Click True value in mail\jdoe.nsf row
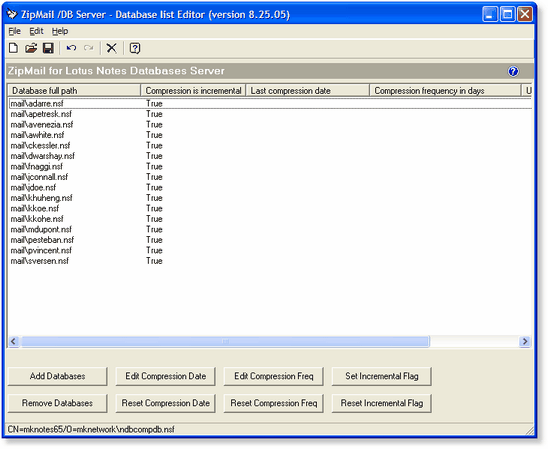Viewport: 548px width, 449px height. click(154, 187)
